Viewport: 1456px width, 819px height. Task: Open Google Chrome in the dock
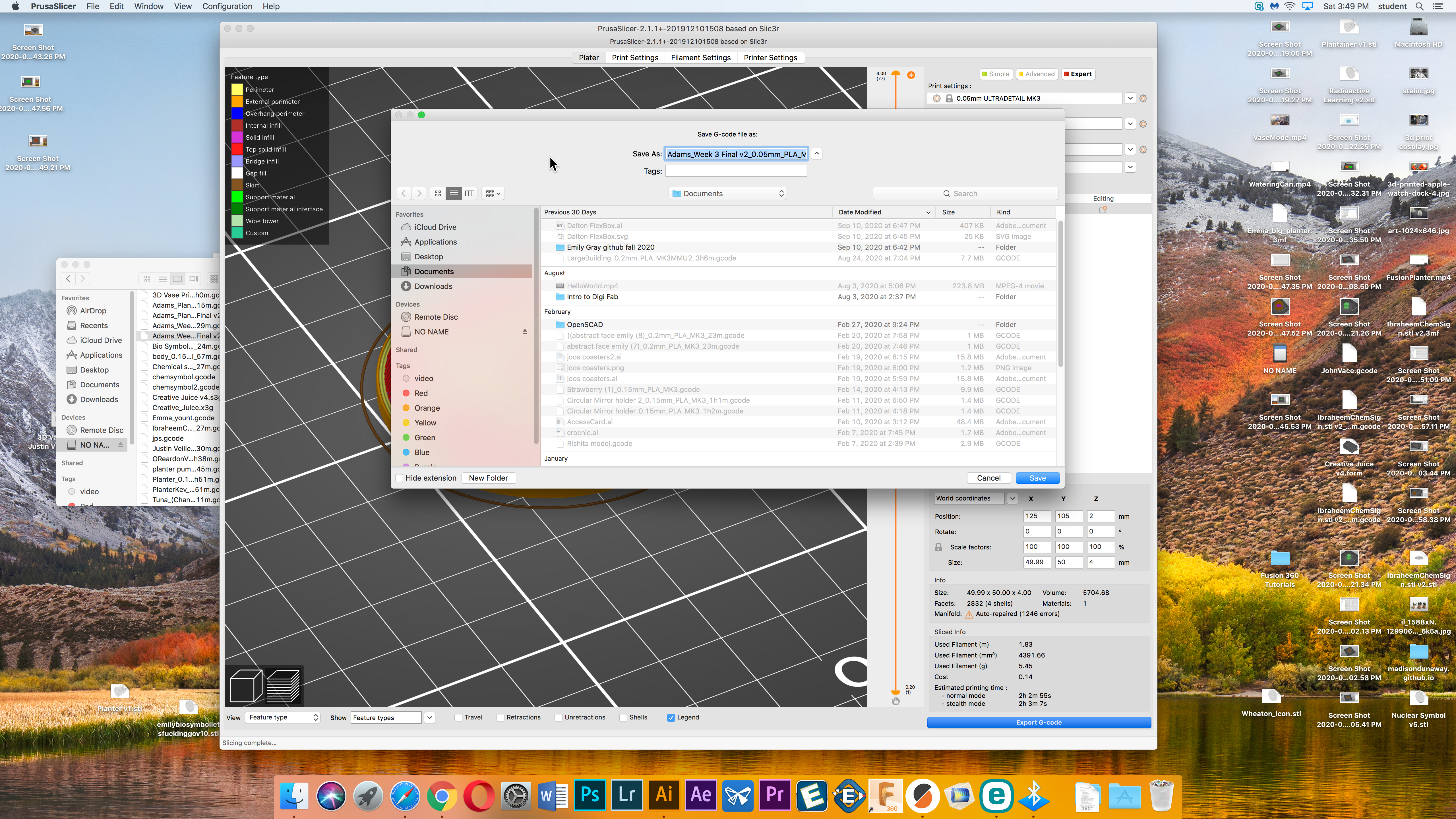(x=442, y=796)
